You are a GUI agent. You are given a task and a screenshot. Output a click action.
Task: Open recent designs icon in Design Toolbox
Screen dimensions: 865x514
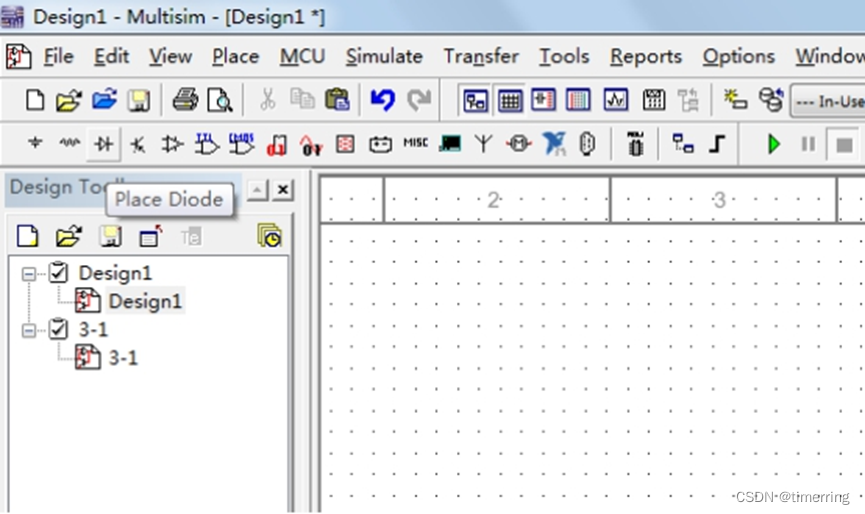pos(270,235)
